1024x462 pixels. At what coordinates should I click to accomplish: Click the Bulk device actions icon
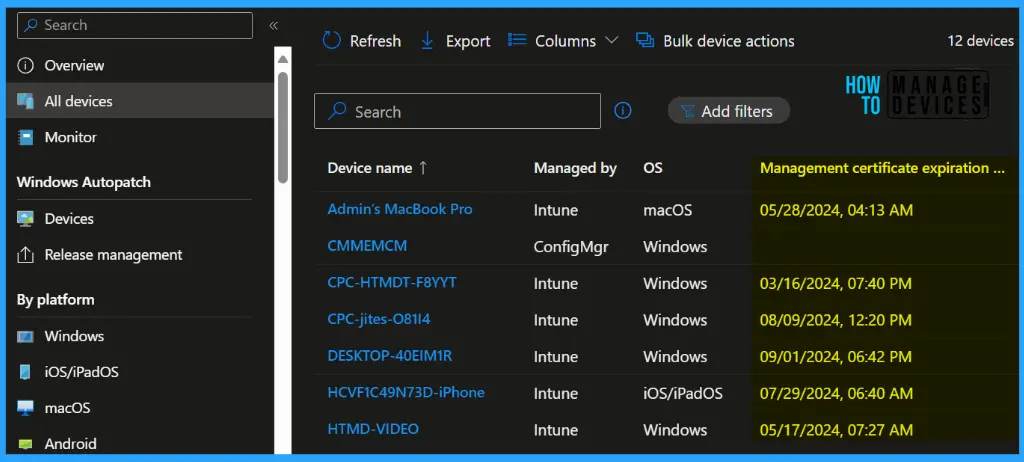tap(645, 41)
